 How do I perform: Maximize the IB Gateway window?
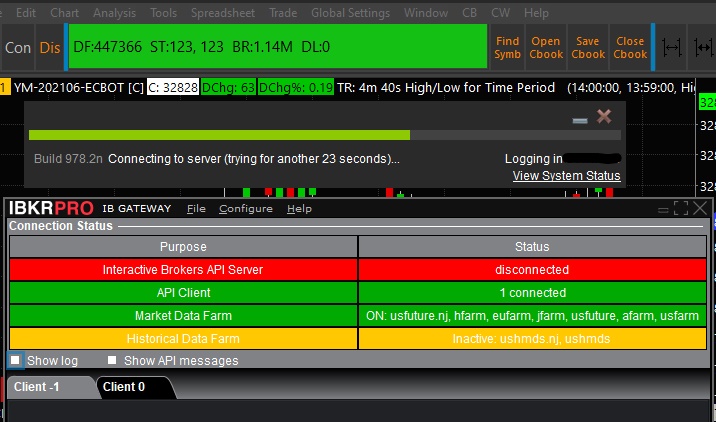pos(681,208)
